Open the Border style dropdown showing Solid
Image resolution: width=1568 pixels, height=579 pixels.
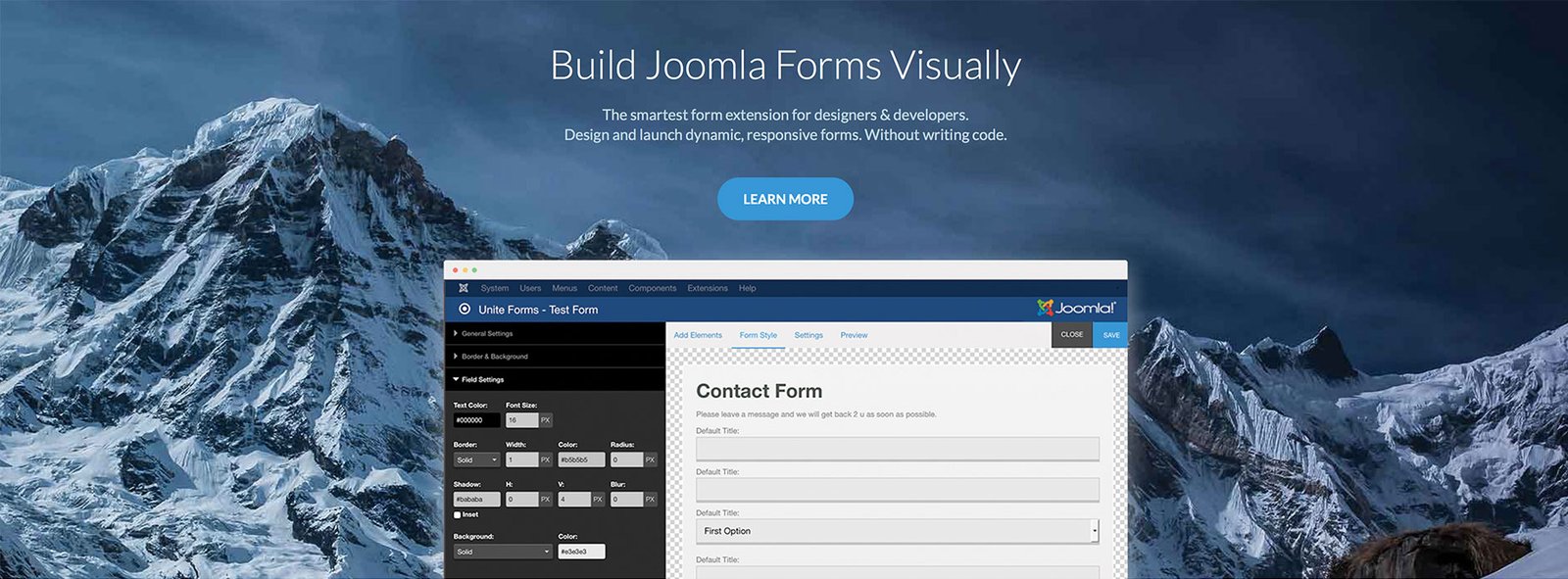pyautogui.click(x=477, y=459)
